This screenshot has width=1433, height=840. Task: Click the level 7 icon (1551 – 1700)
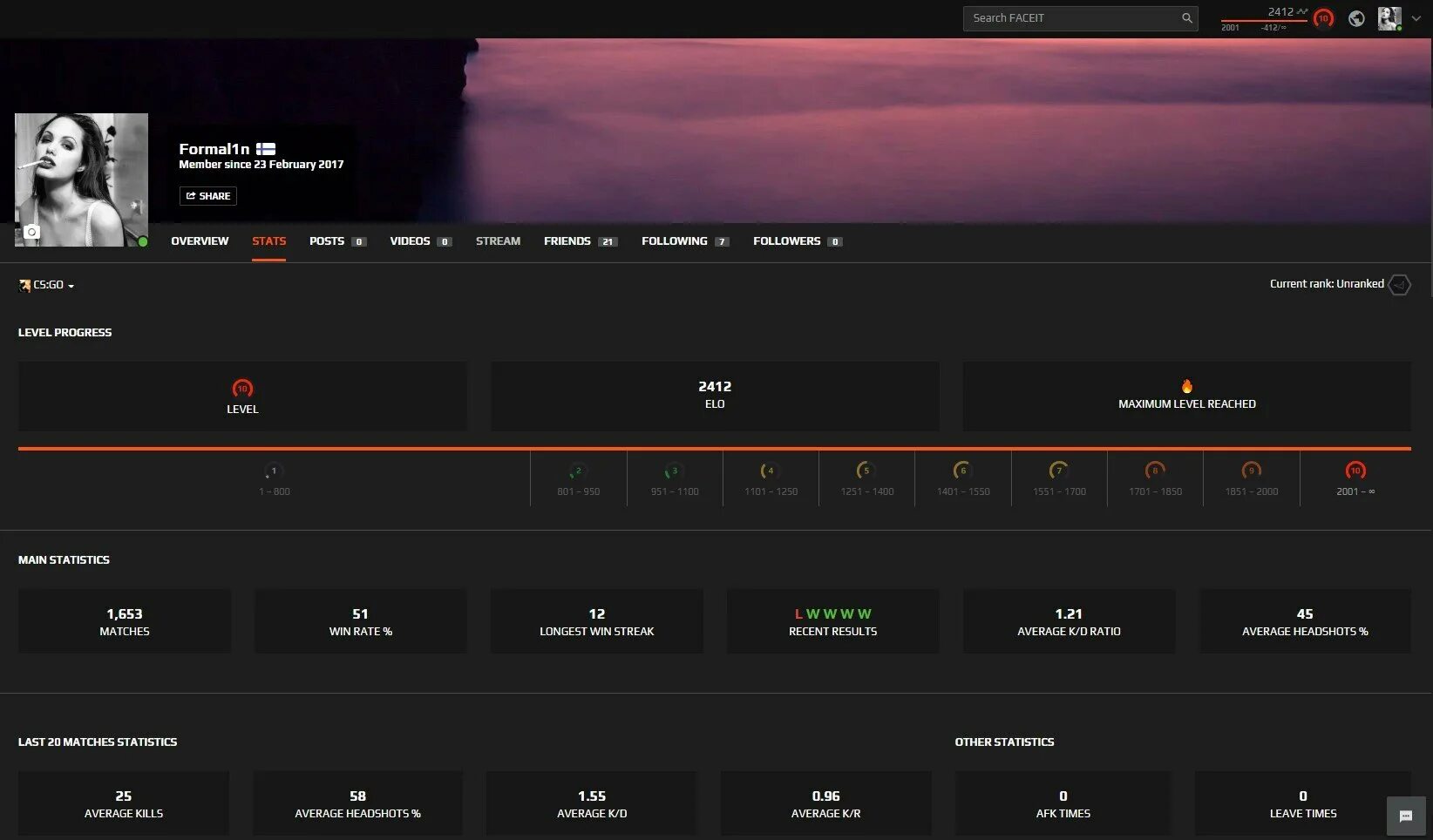pyautogui.click(x=1059, y=471)
